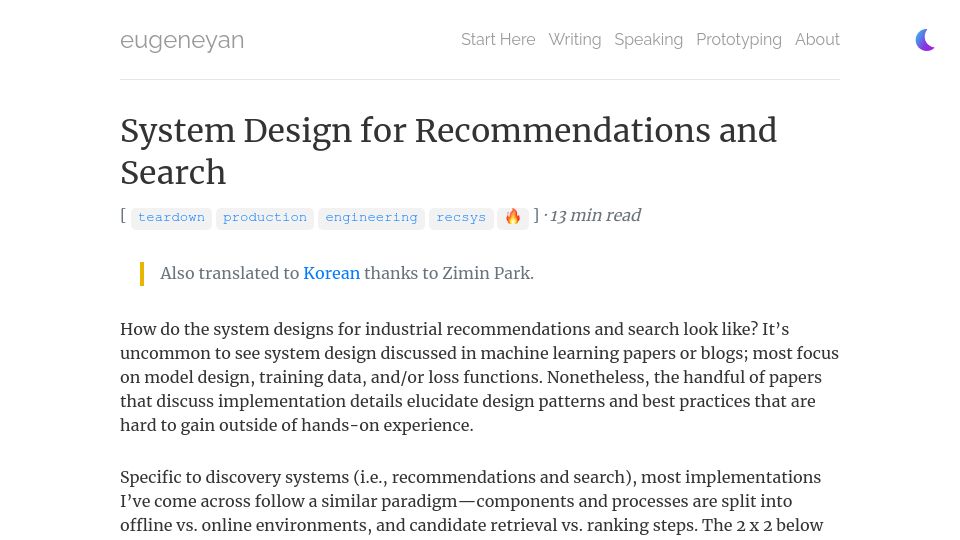The width and height of the screenshot is (960, 540).
Task: Select the teardown tag
Action: point(171,218)
